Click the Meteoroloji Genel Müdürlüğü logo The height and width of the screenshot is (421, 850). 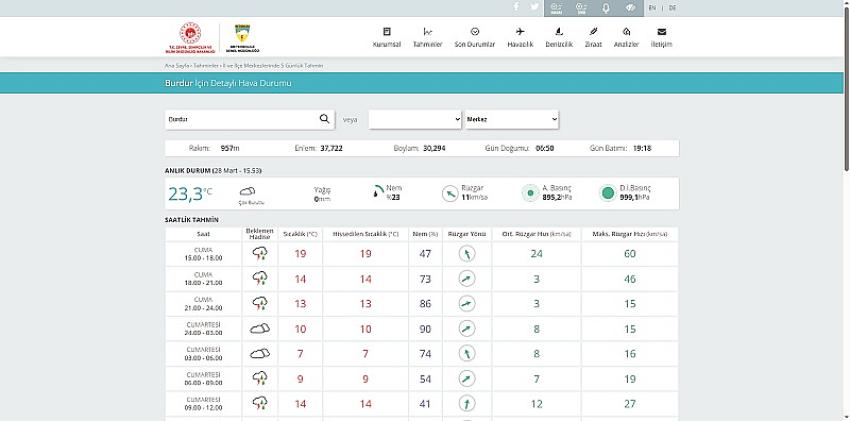242,38
